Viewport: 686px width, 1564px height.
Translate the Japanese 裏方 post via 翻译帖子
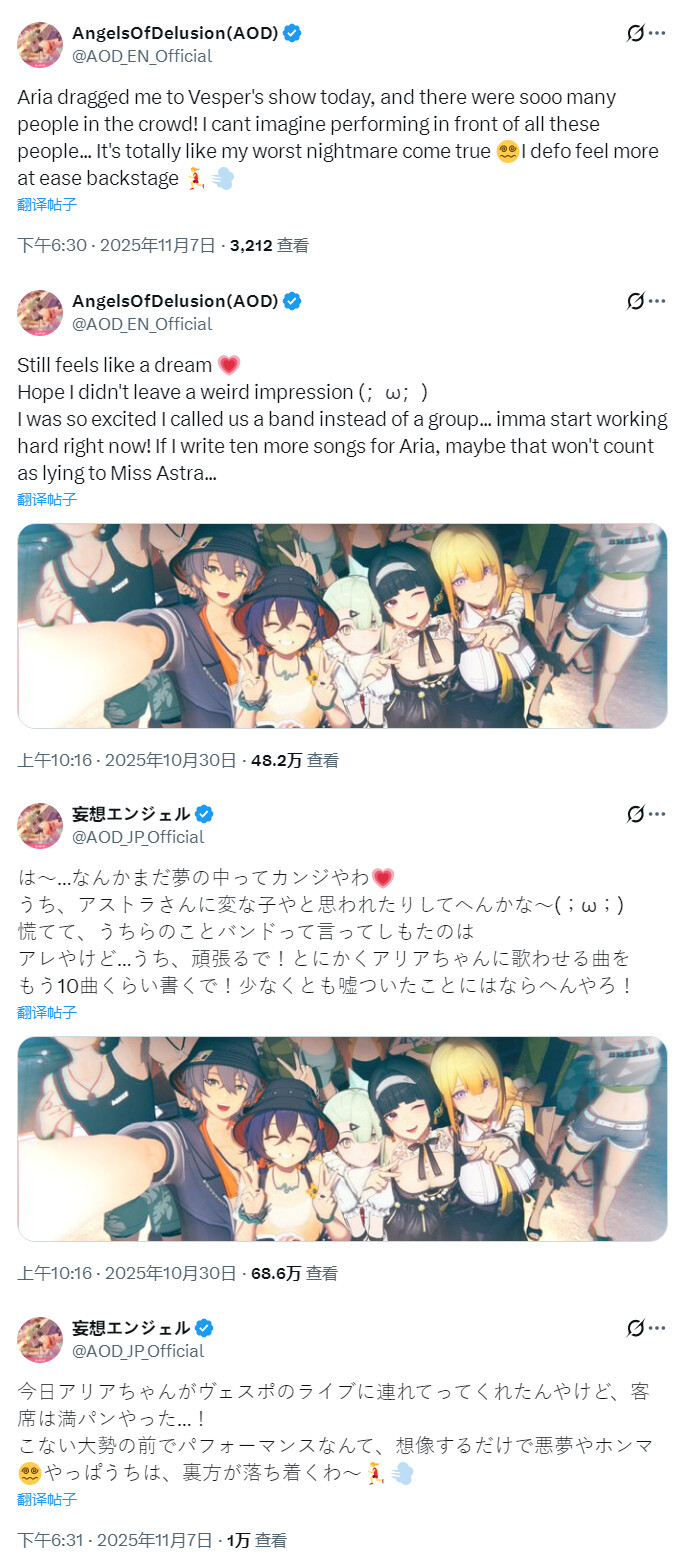click(x=47, y=1500)
